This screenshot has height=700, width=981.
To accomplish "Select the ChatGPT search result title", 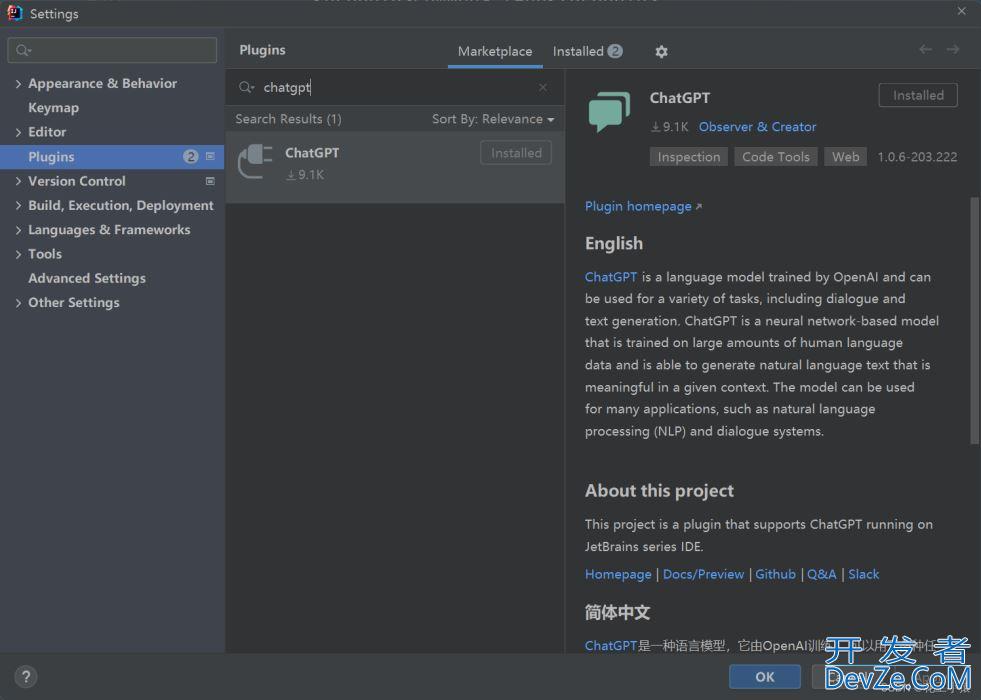I will (x=312, y=153).
